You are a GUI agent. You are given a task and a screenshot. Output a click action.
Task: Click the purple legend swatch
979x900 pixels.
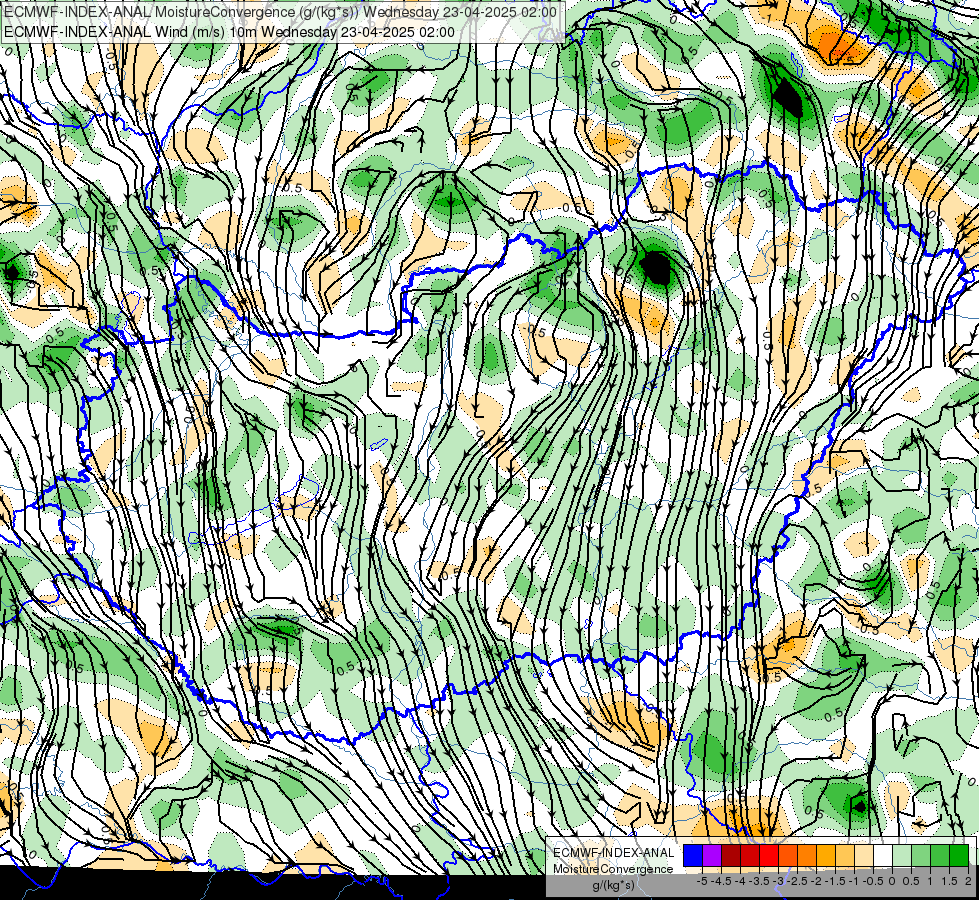coord(712,855)
